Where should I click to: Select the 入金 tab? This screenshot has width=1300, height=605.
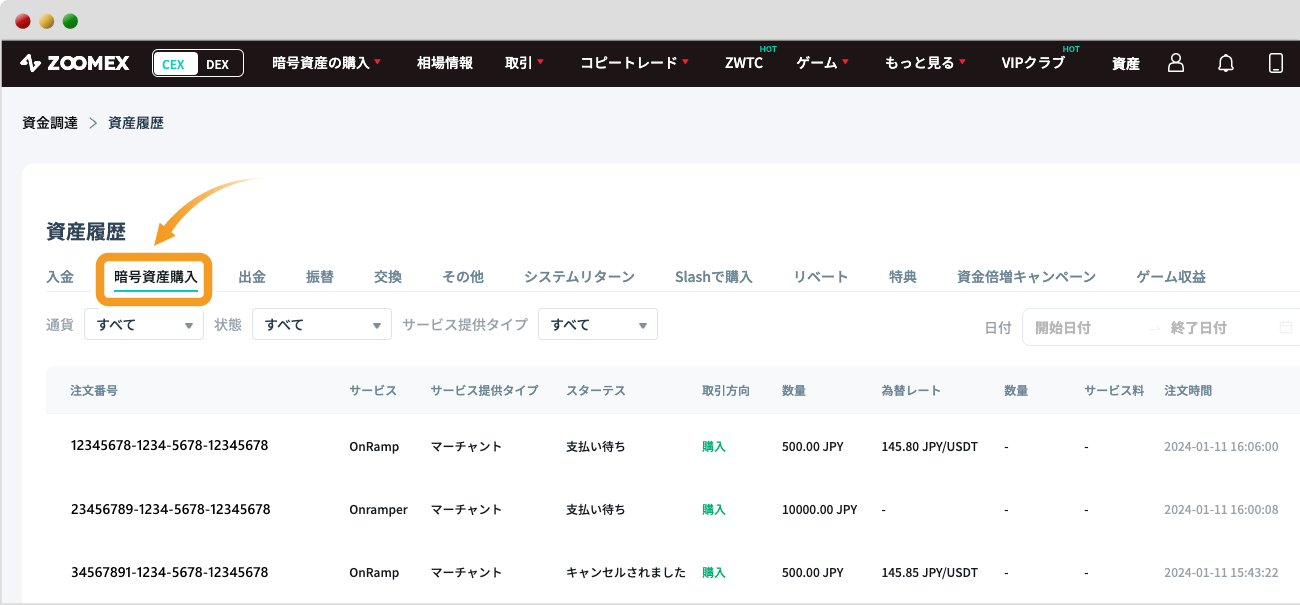pyautogui.click(x=60, y=277)
